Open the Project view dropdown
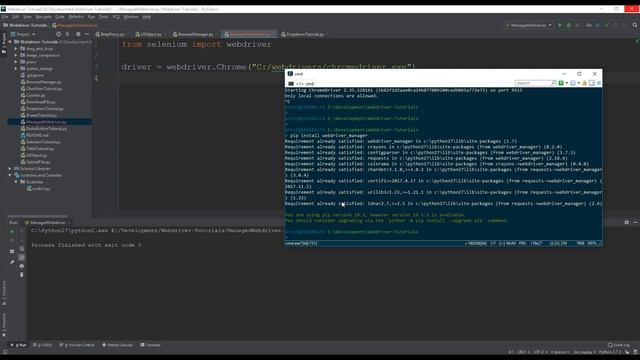The width and height of the screenshot is (640, 360). (23, 34)
